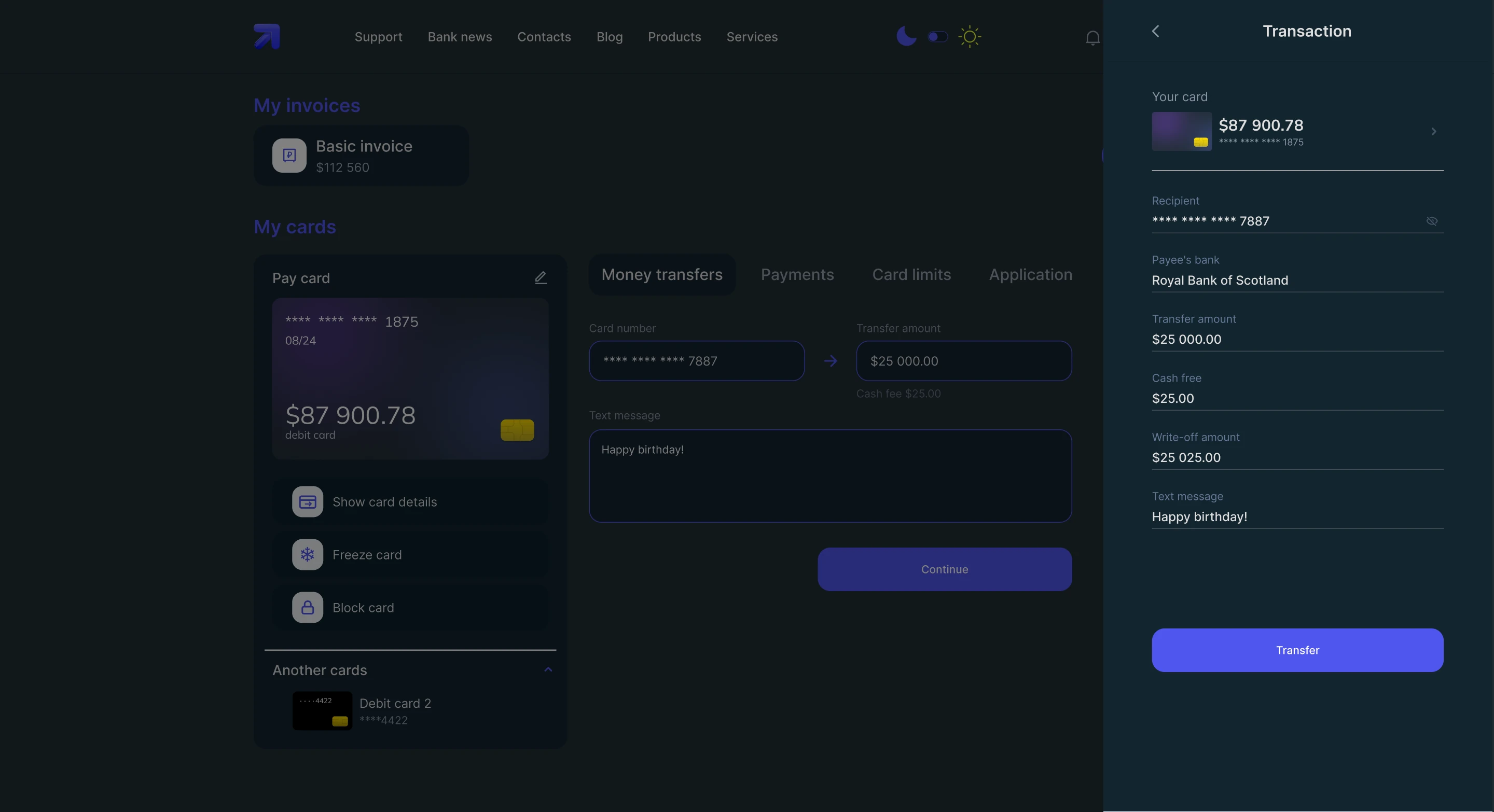Click Write-off amount $25 025.00
The image size is (1494, 812).
[1186, 458]
